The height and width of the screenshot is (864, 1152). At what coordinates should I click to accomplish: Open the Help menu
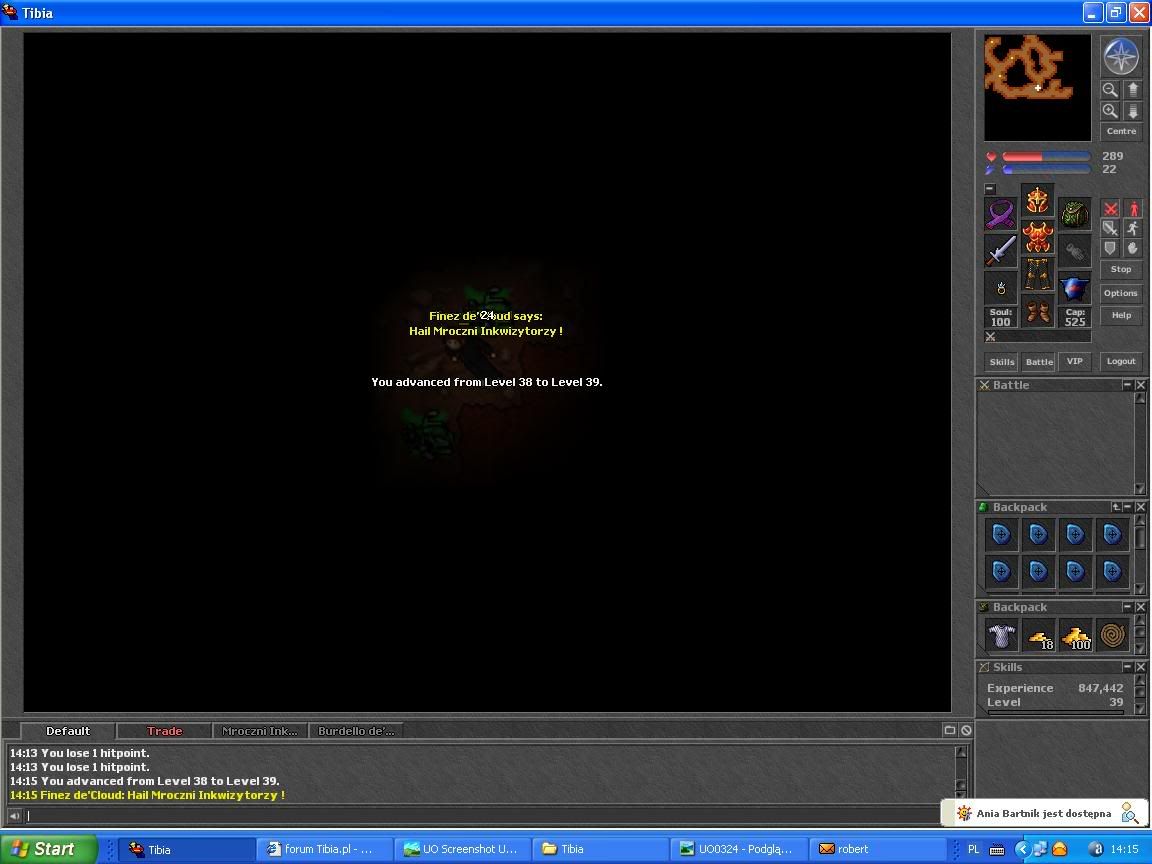(1121, 315)
